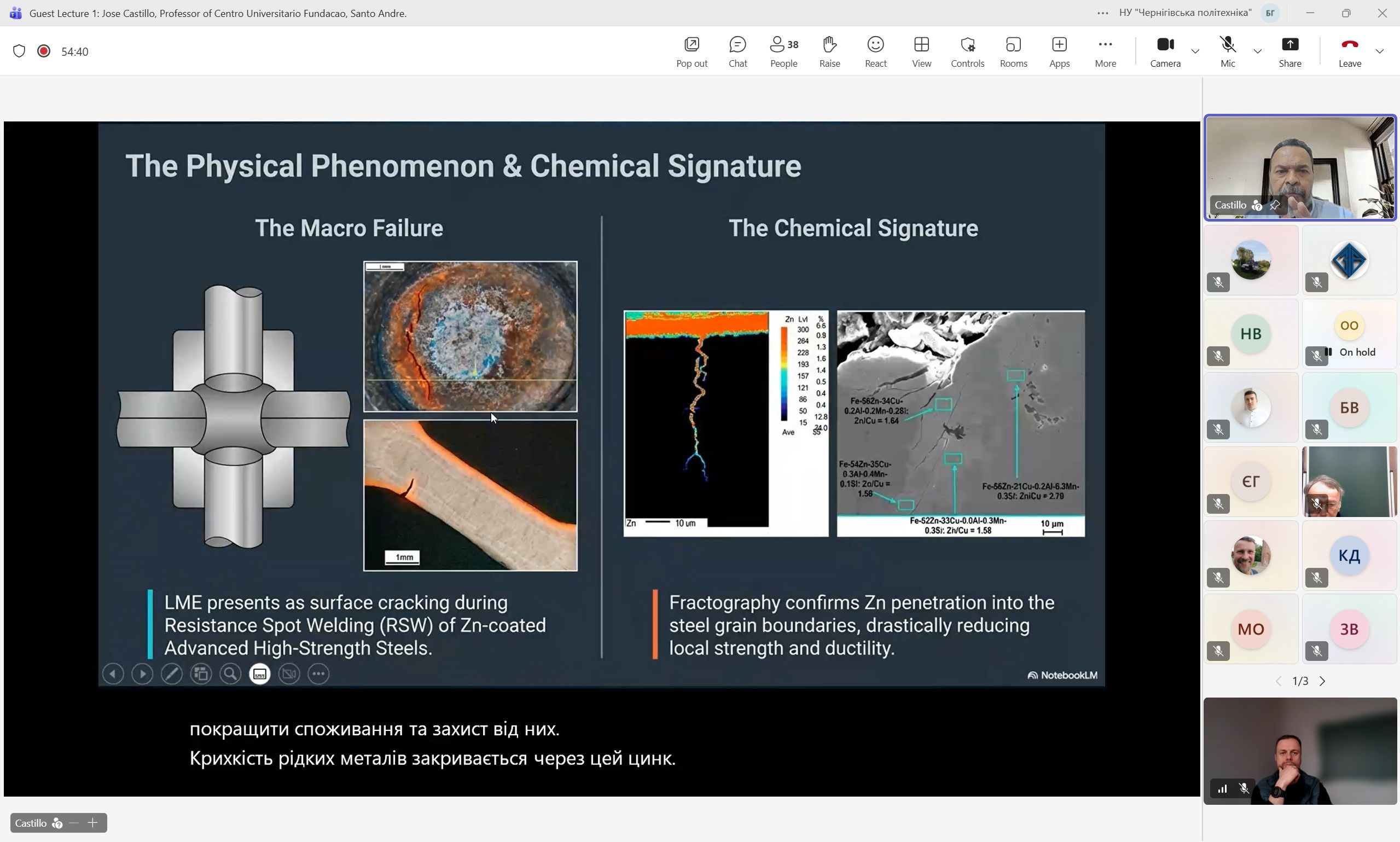Image resolution: width=1400 pixels, height=842 pixels.
Task: Open the React emoji menu
Action: [x=875, y=51]
